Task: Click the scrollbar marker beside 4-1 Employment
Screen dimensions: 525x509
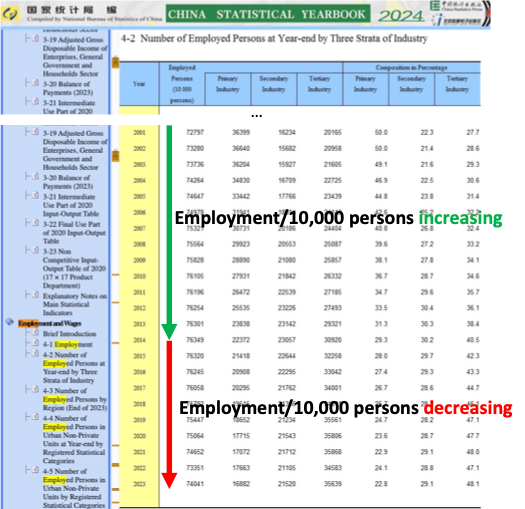Action: click(116, 343)
